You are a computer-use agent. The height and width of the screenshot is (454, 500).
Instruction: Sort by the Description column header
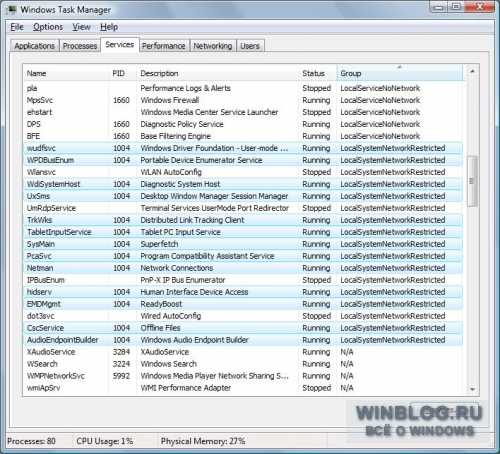coord(218,73)
